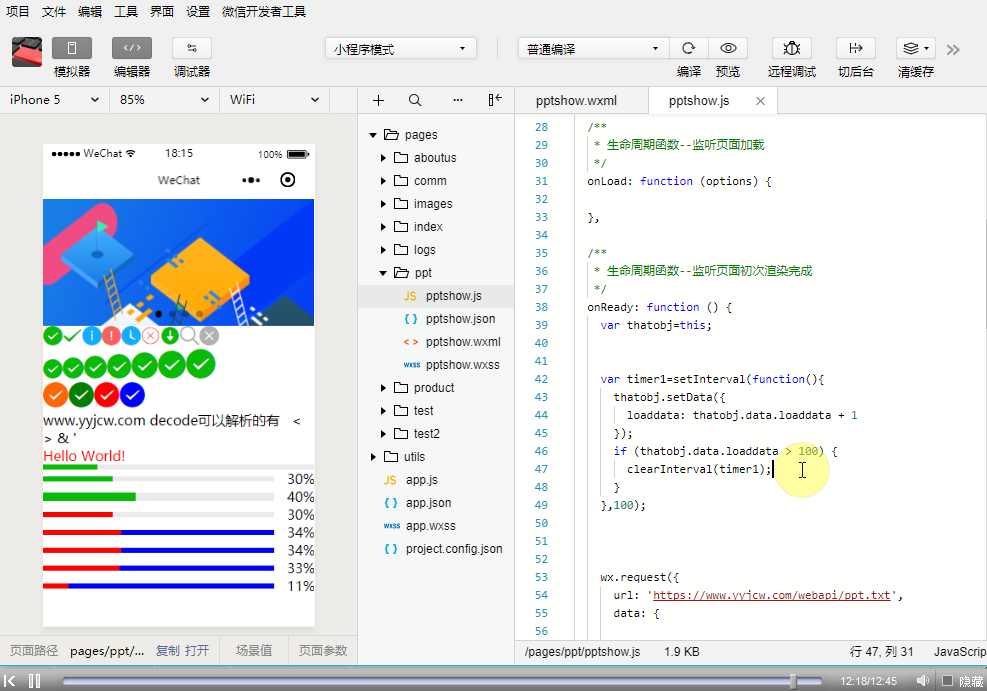
Task: Expand the index folder
Action: coord(383,227)
